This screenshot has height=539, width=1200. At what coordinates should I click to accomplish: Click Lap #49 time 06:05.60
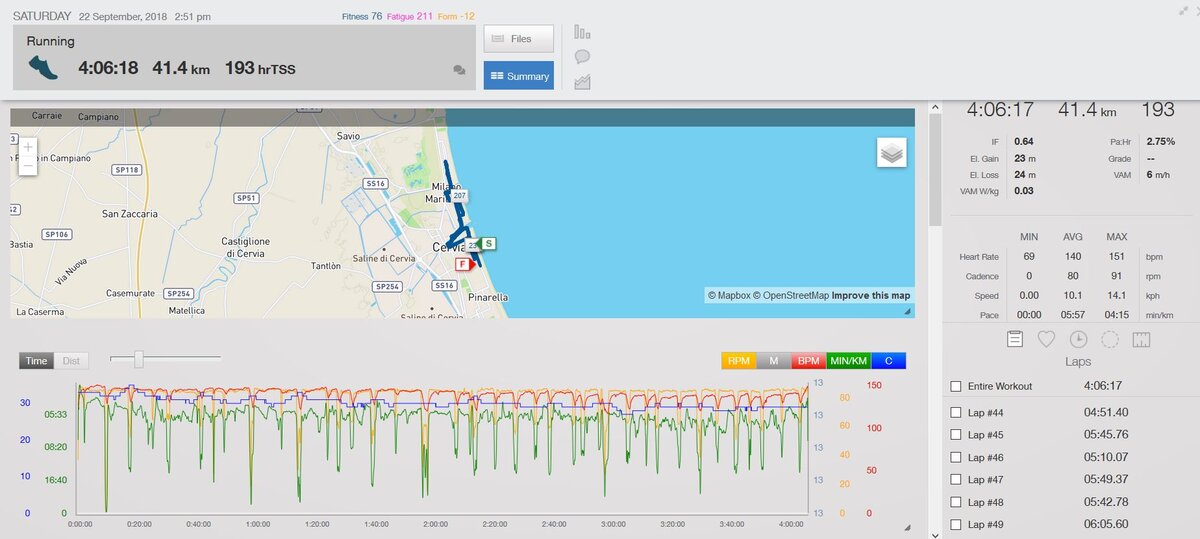1106,525
